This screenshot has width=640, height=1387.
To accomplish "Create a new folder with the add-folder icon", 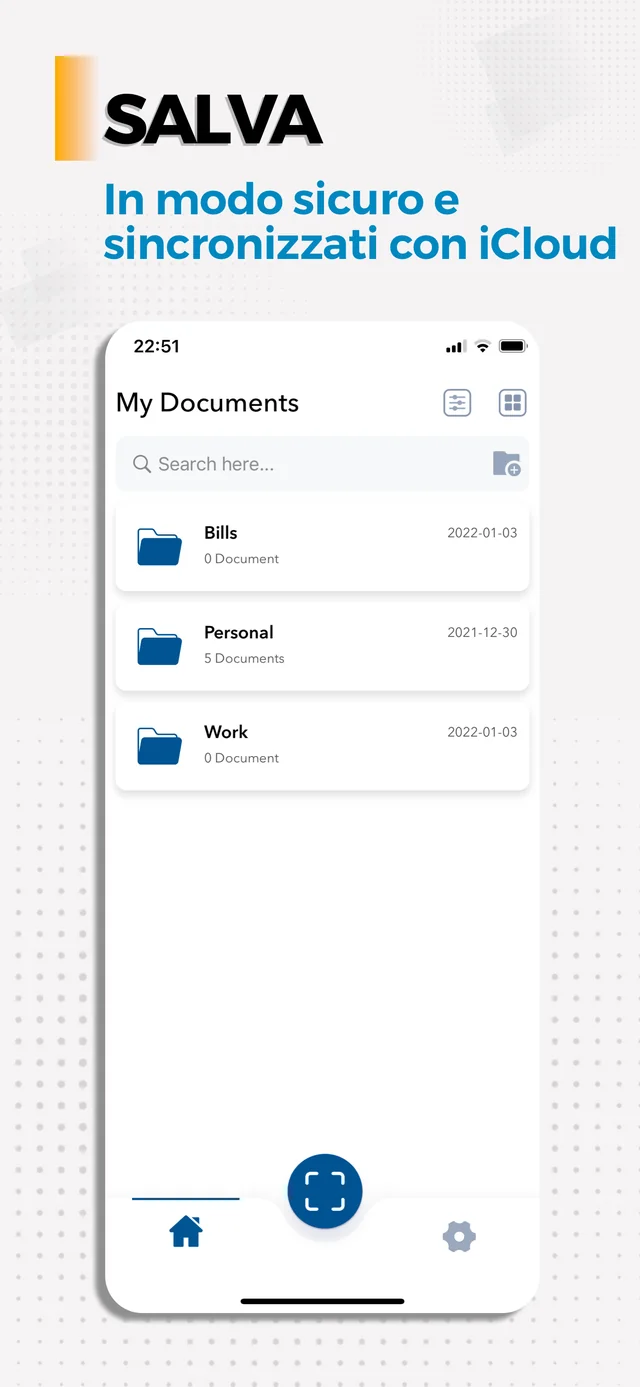I will pyautogui.click(x=507, y=464).
